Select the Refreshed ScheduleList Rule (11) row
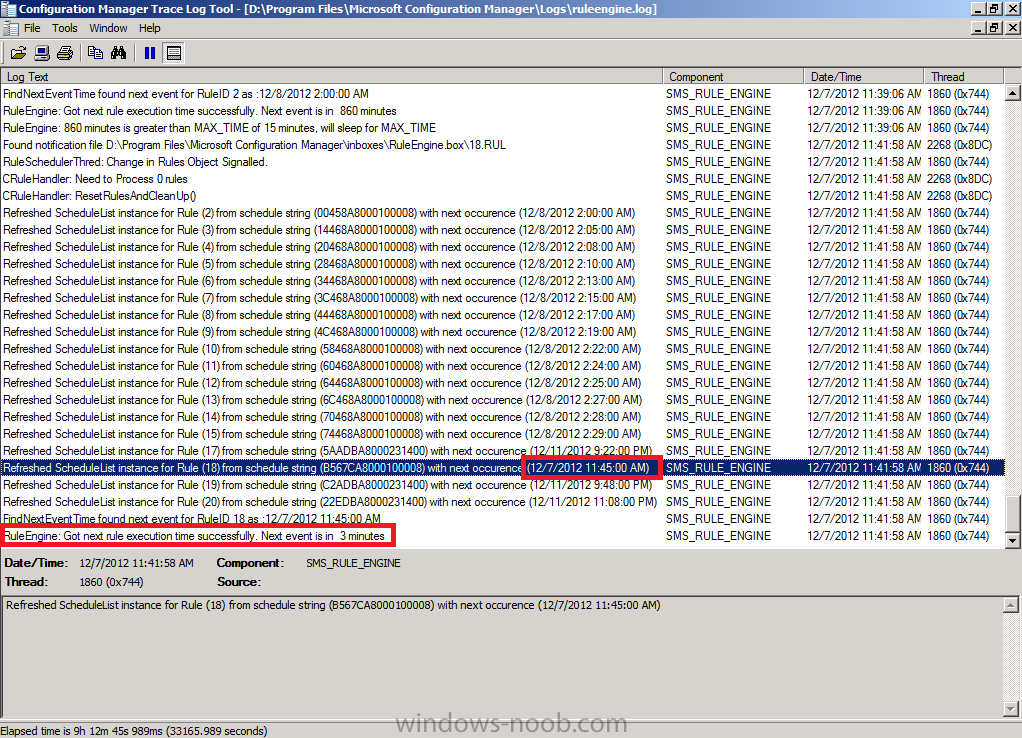This screenshot has height=738, width=1022. pyautogui.click(x=503, y=366)
